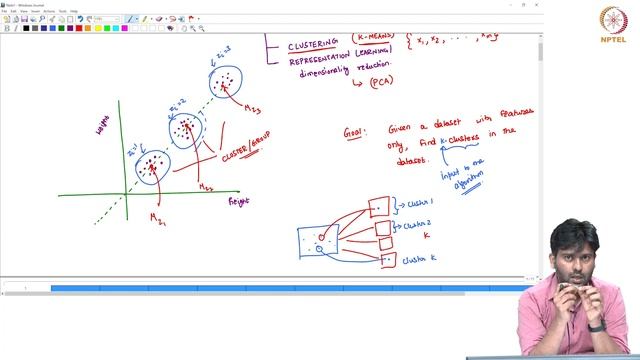Click the Print icon in the toolbar

(x=33, y=19)
